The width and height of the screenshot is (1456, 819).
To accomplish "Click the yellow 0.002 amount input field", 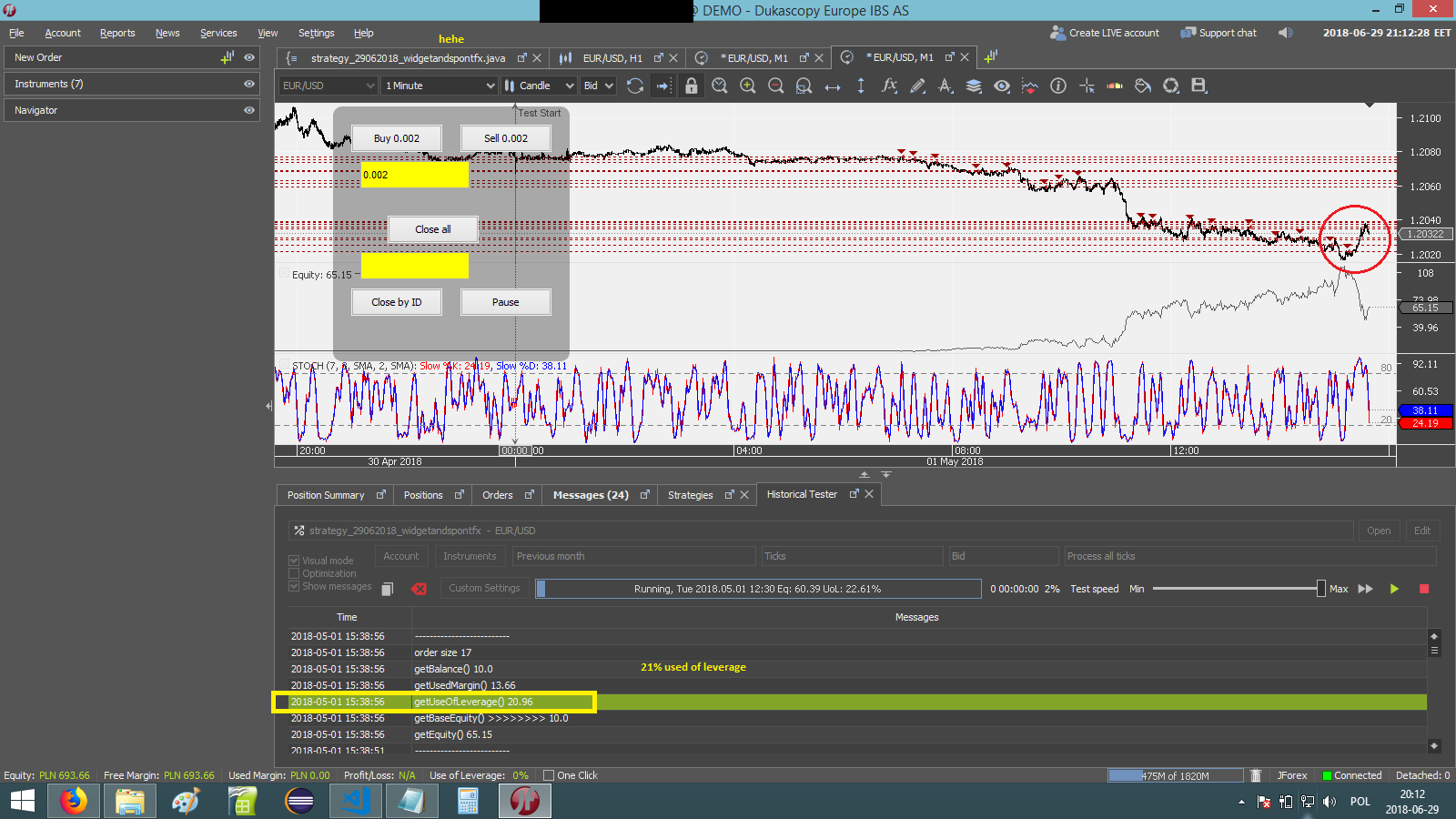I will pyautogui.click(x=415, y=175).
